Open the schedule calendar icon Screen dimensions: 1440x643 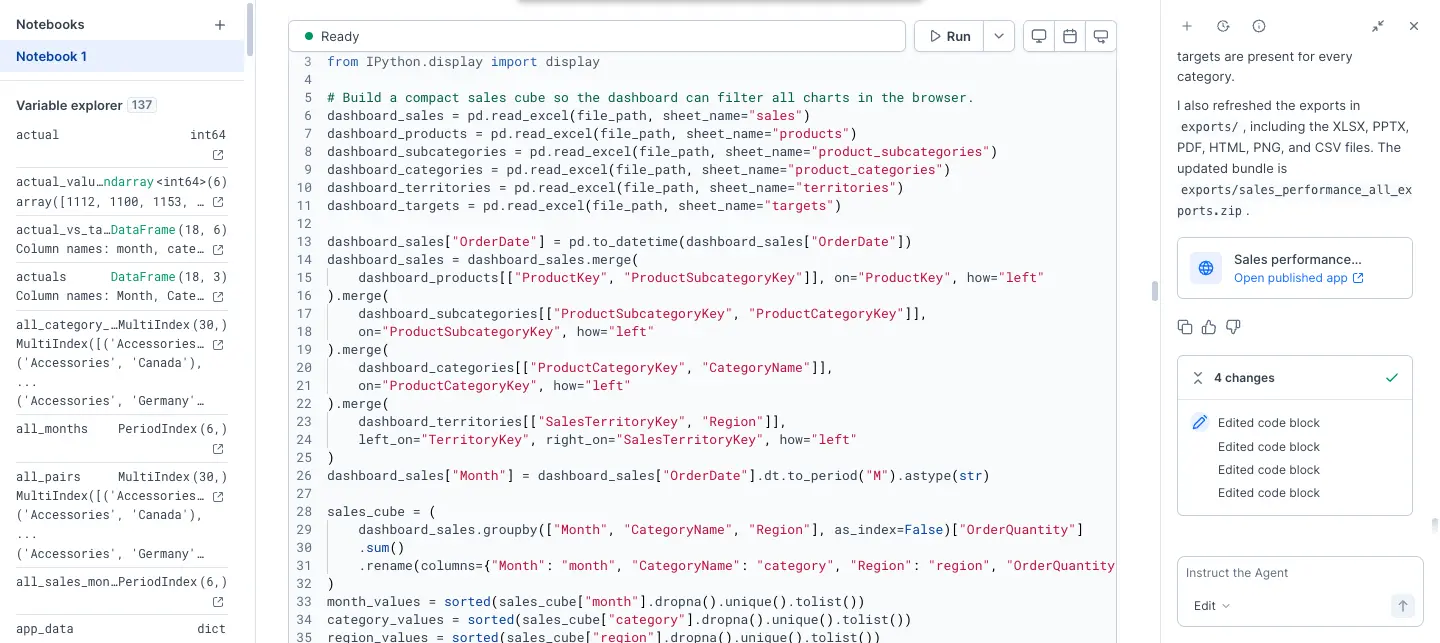1070,36
